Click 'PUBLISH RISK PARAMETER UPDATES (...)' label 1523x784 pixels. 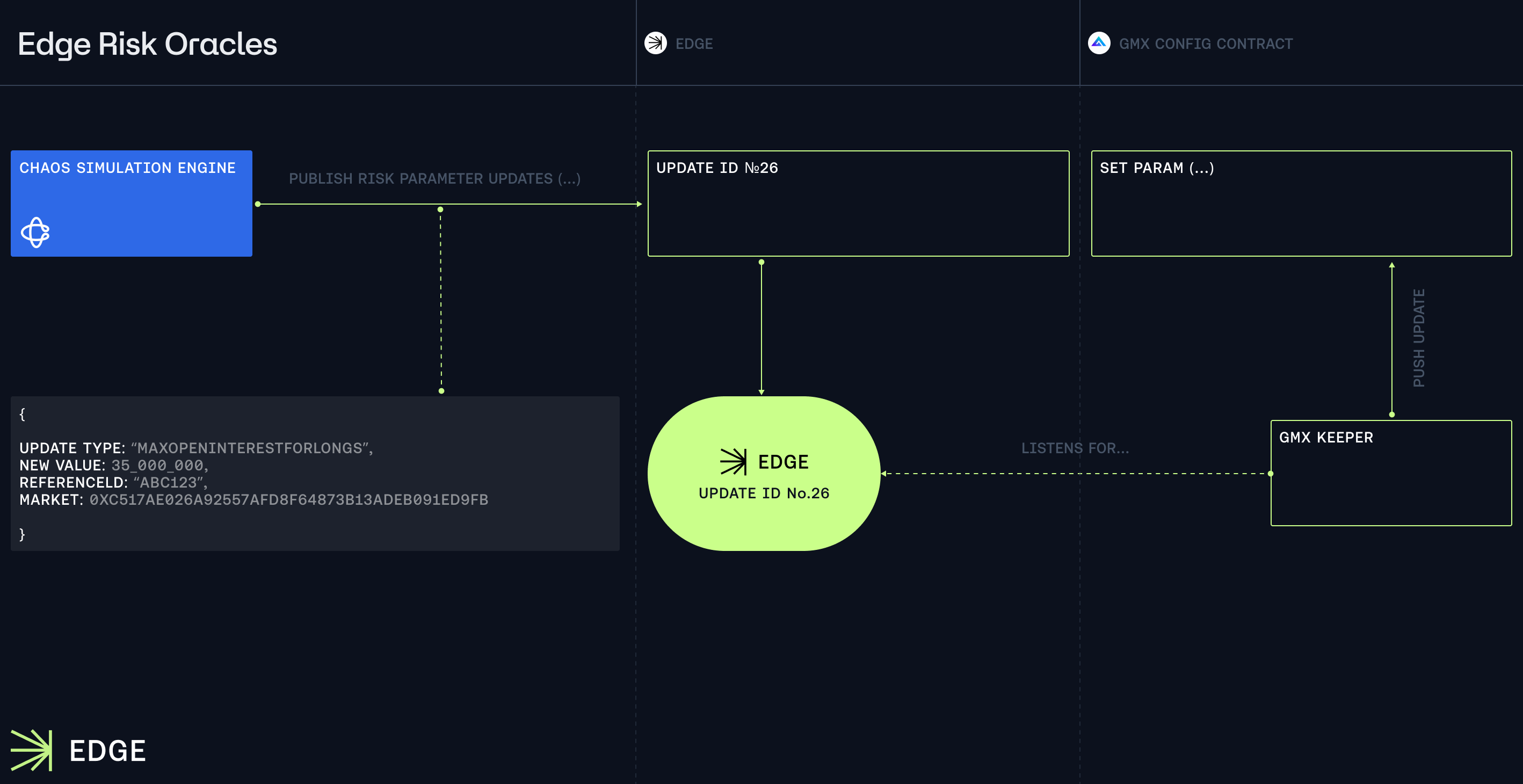(x=434, y=179)
